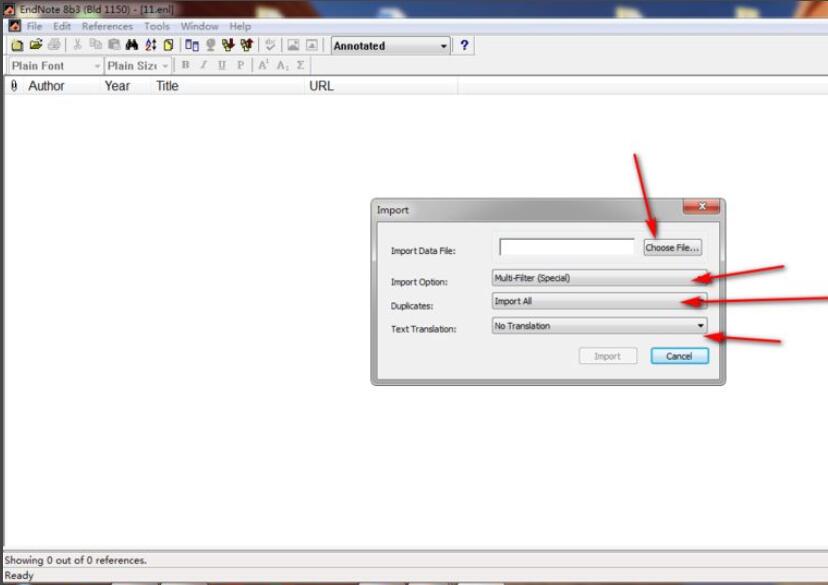Click the Copy icon in toolbar
Viewport: 828px width, 585px height.
96,46
